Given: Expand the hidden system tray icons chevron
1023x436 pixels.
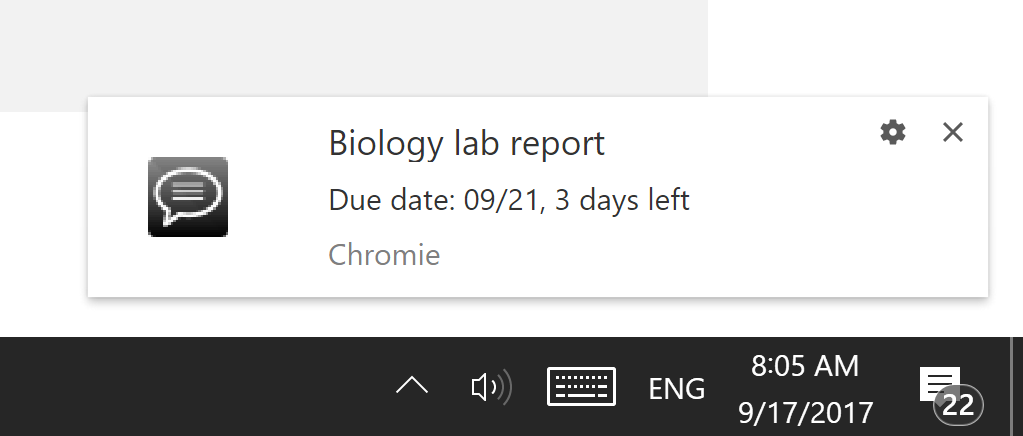Looking at the screenshot, I should pos(412,386).
